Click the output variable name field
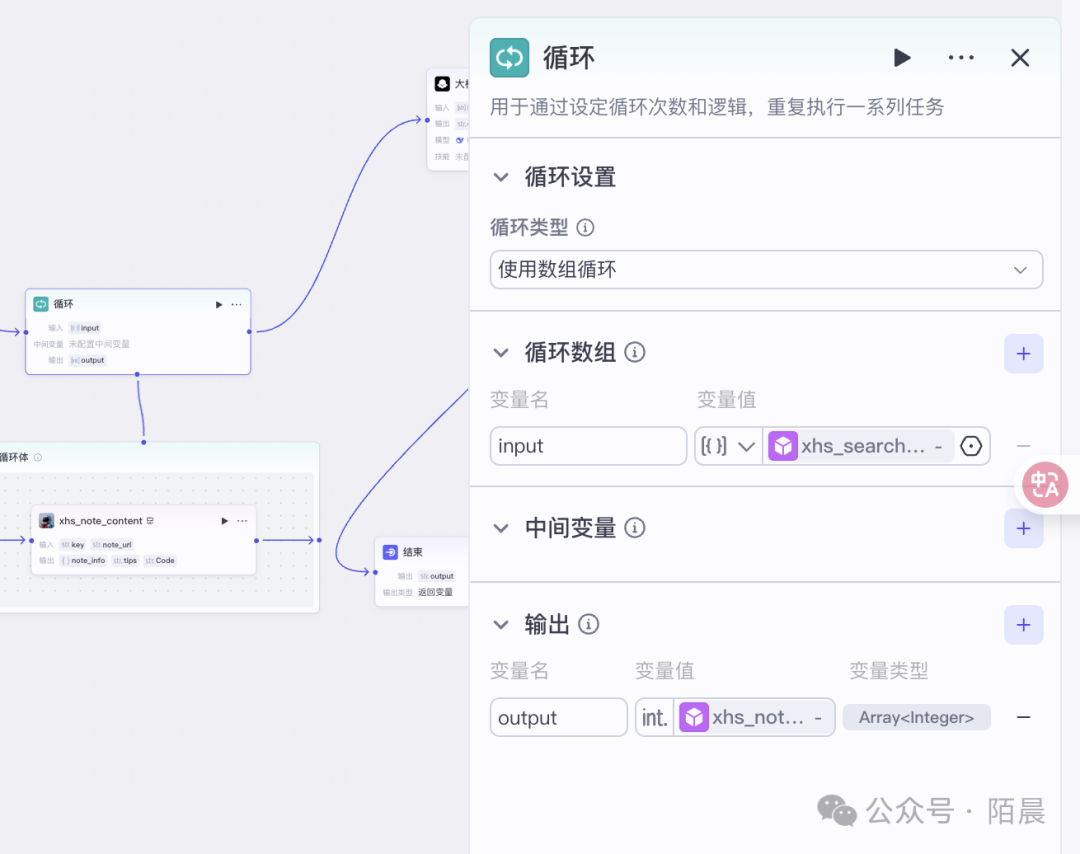This screenshot has height=854, width=1080. pyautogui.click(x=558, y=718)
